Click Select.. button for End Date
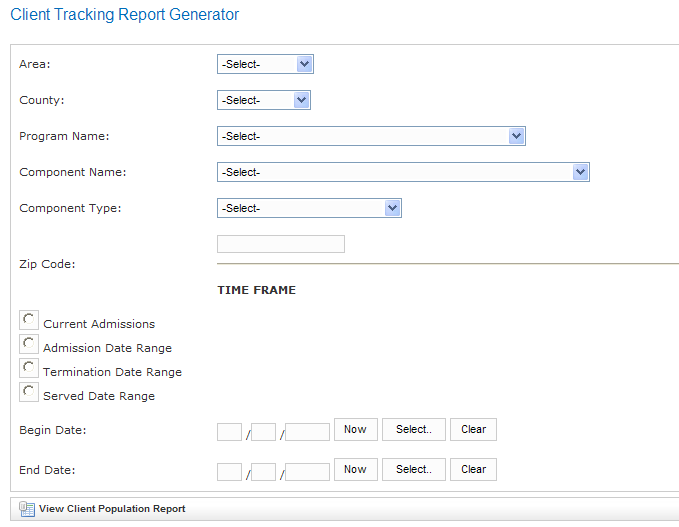Image resolution: width=679 pixels, height=527 pixels. [x=414, y=469]
